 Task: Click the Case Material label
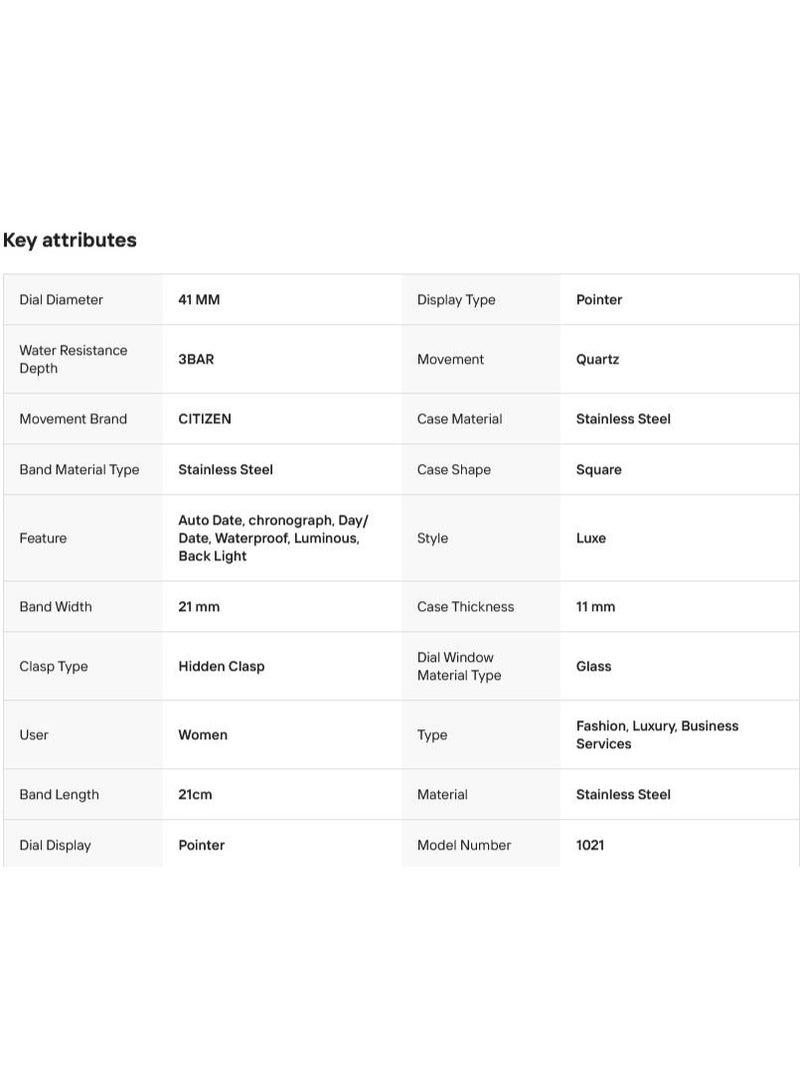(x=459, y=419)
